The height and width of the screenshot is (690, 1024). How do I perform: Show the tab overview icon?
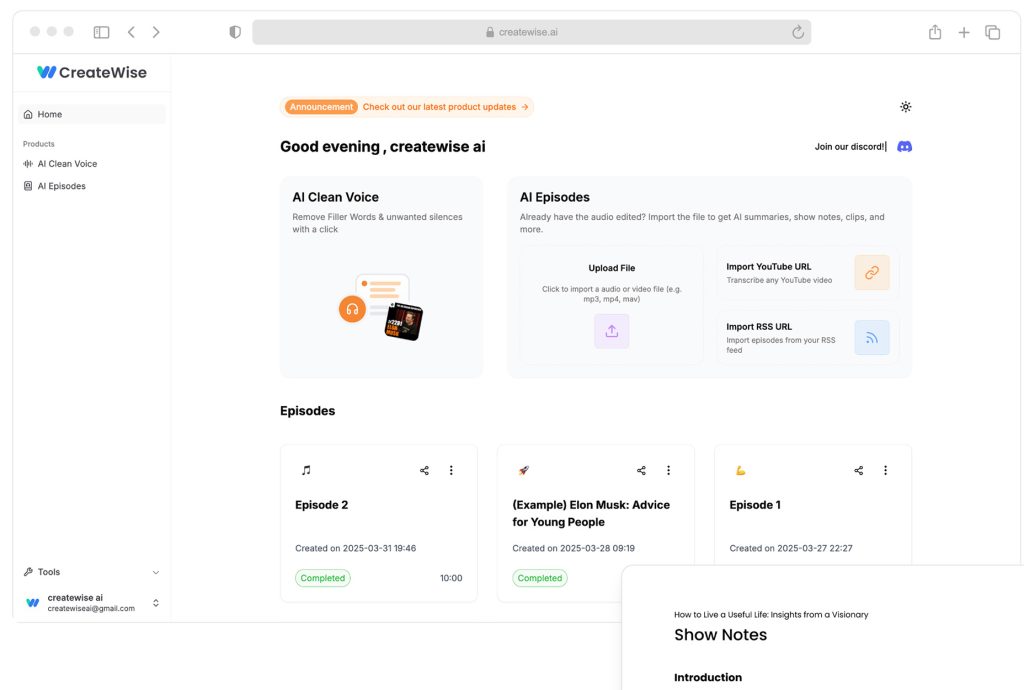[993, 32]
